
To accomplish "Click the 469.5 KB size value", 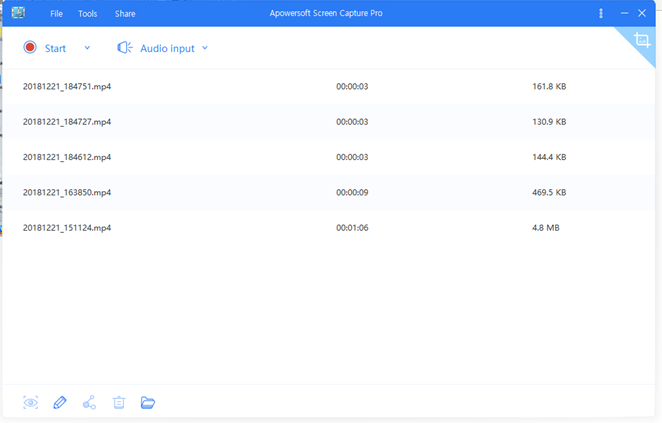I will tap(549, 193).
